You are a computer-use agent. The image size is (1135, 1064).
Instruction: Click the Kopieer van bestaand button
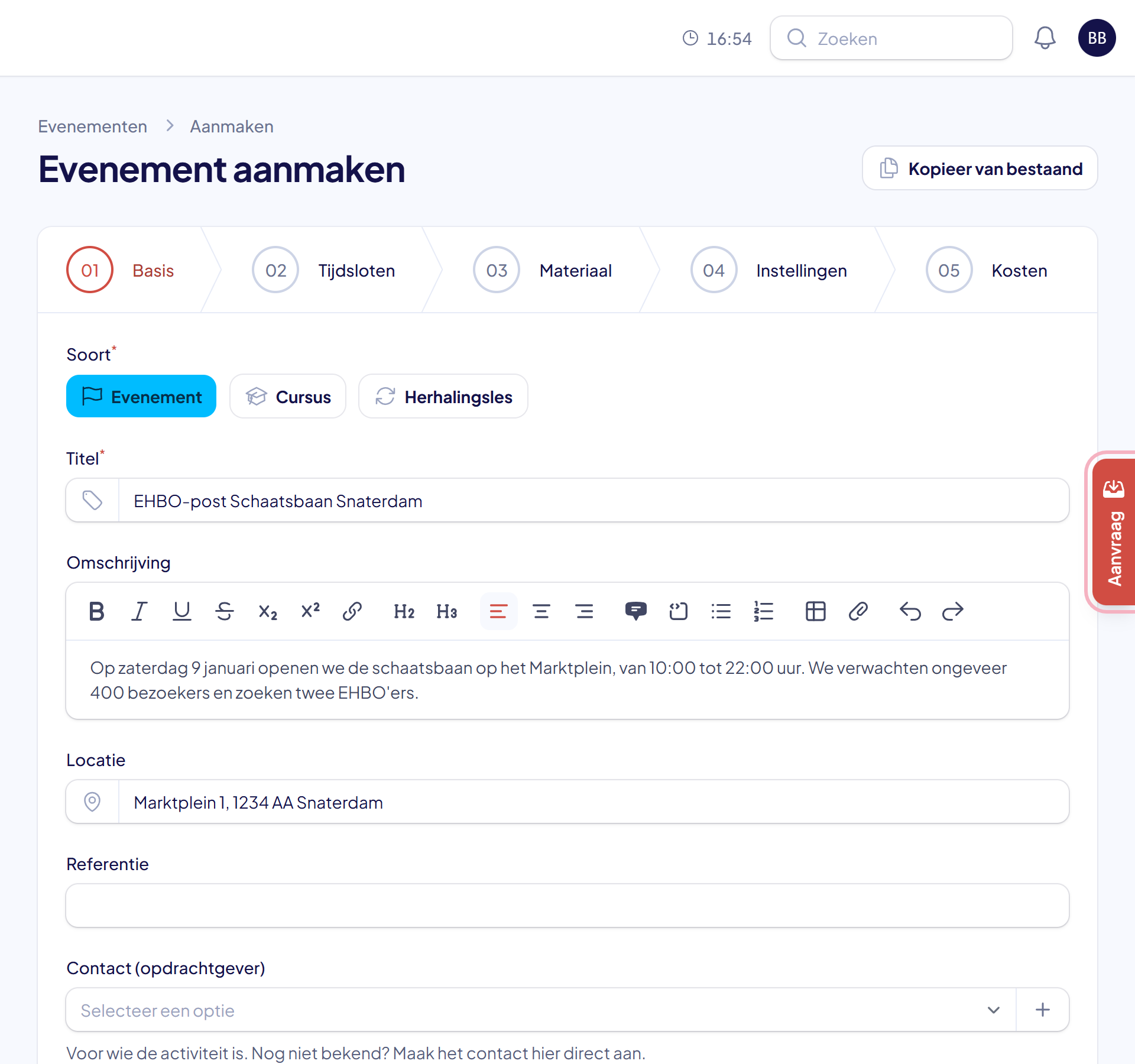(x=980, y=168)
